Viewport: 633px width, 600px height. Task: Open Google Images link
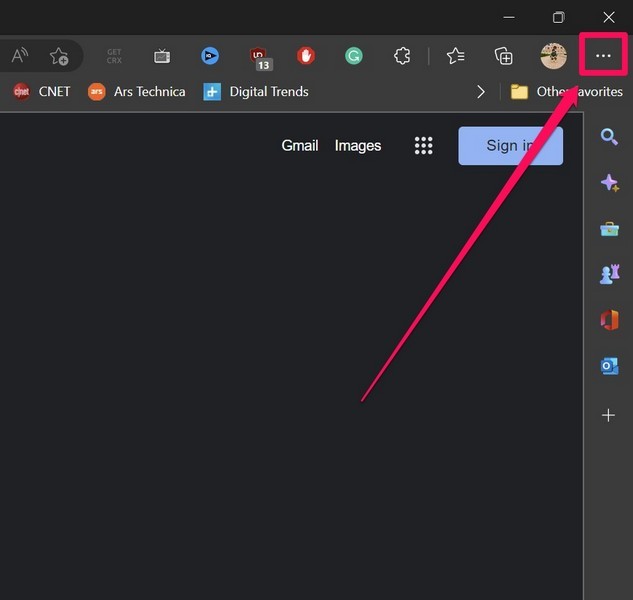[x=358, y=145]
